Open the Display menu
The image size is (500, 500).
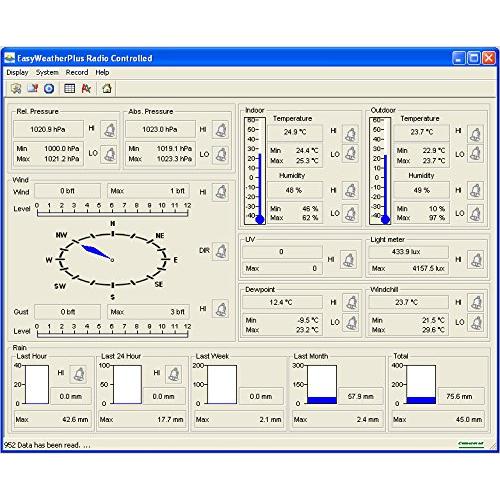pyautogui.click(x=17, y=72)
